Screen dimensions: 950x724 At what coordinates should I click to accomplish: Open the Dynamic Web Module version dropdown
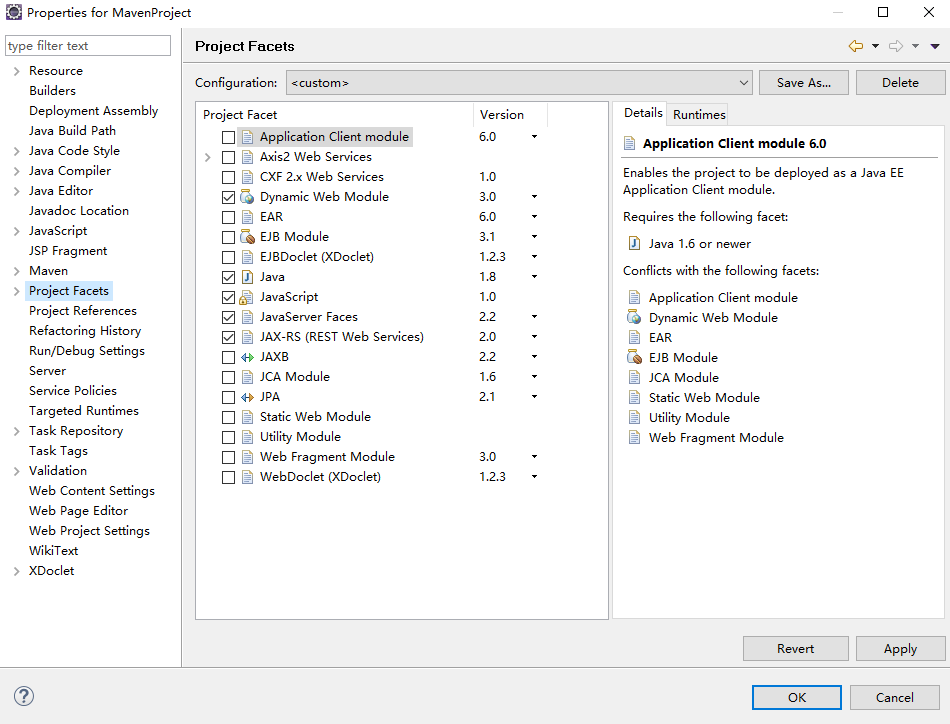pos(534,197)
